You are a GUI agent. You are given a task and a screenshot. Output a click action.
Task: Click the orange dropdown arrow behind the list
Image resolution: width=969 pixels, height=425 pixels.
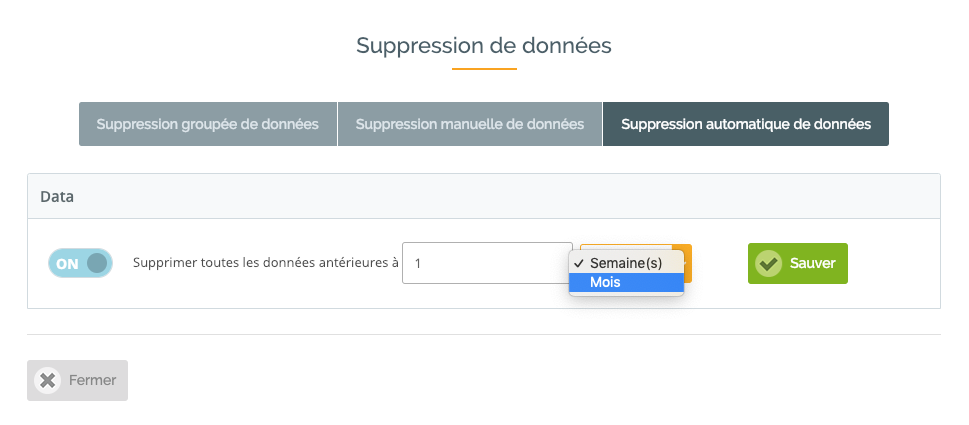click(687, 263)
